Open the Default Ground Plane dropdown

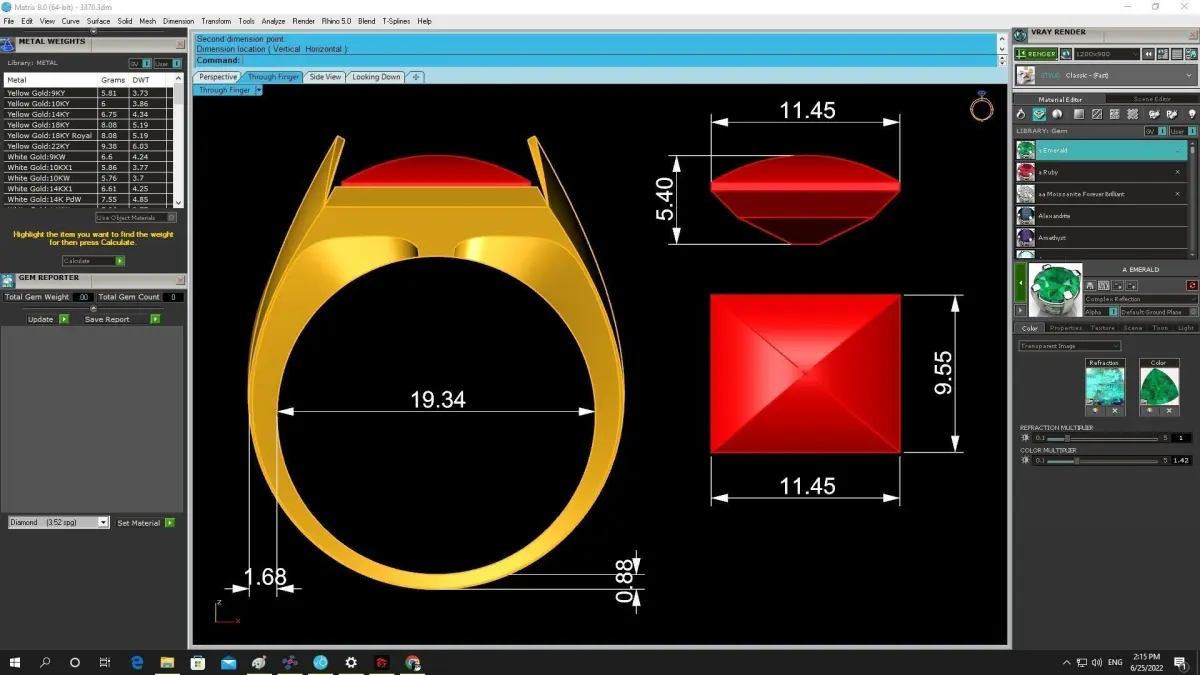point(1158,312)
